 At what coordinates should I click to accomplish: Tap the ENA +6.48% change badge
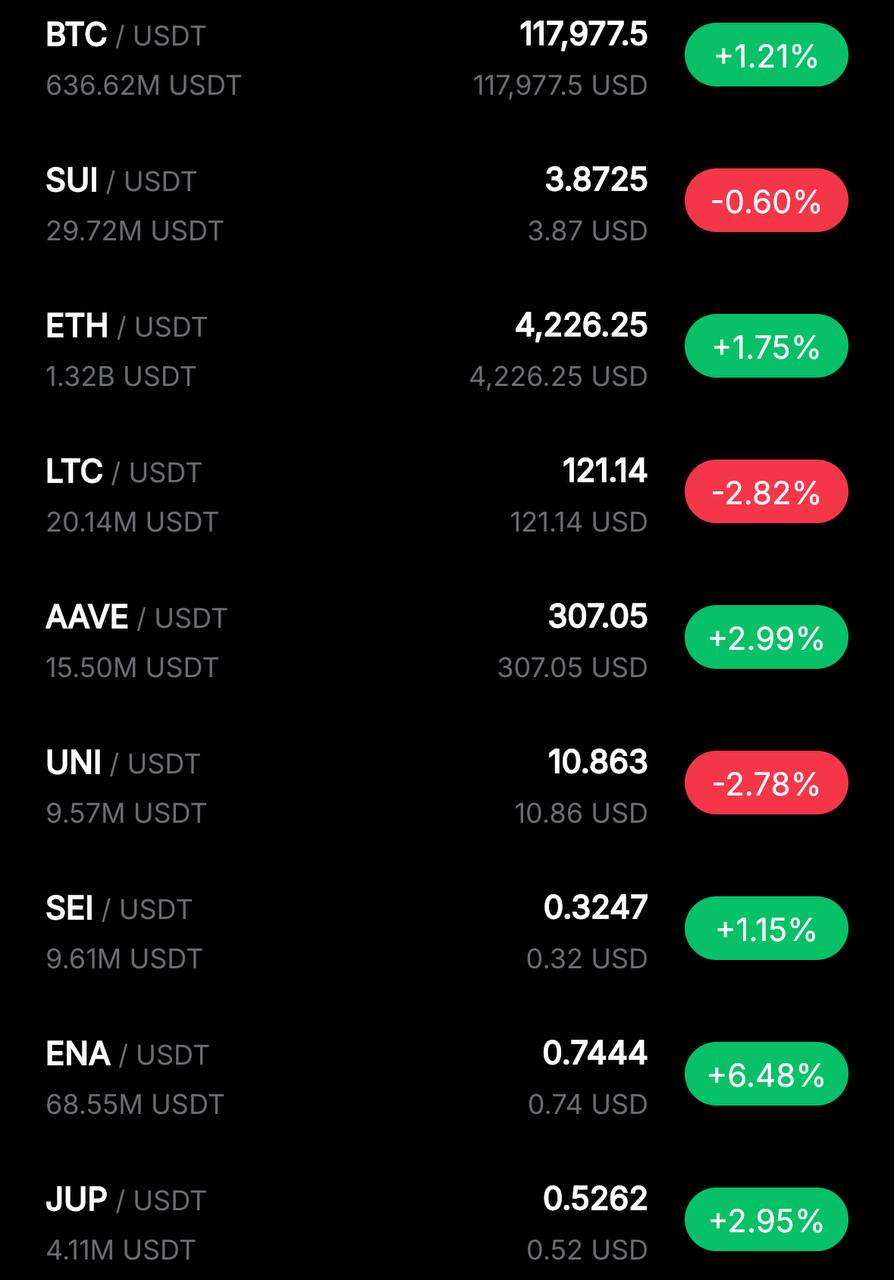(x=766, y=1074)
